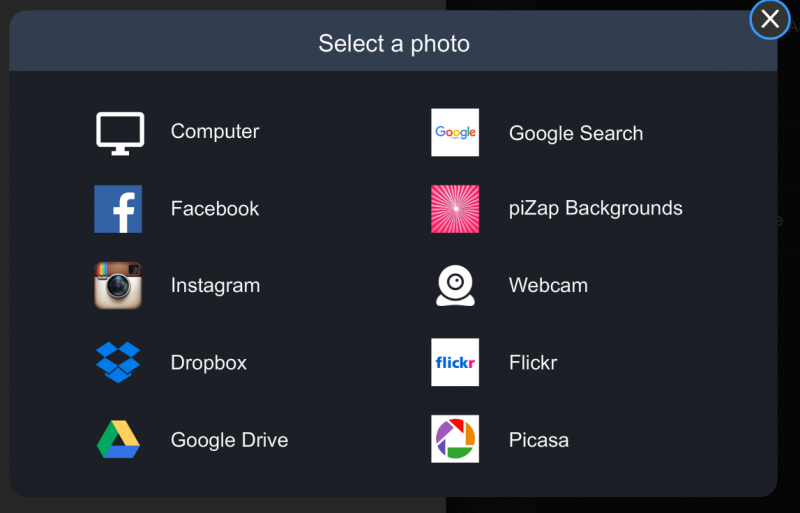Open the Dropbox text label
The height and width of the screenshot is (513, 800).
(x=209, y=363)
